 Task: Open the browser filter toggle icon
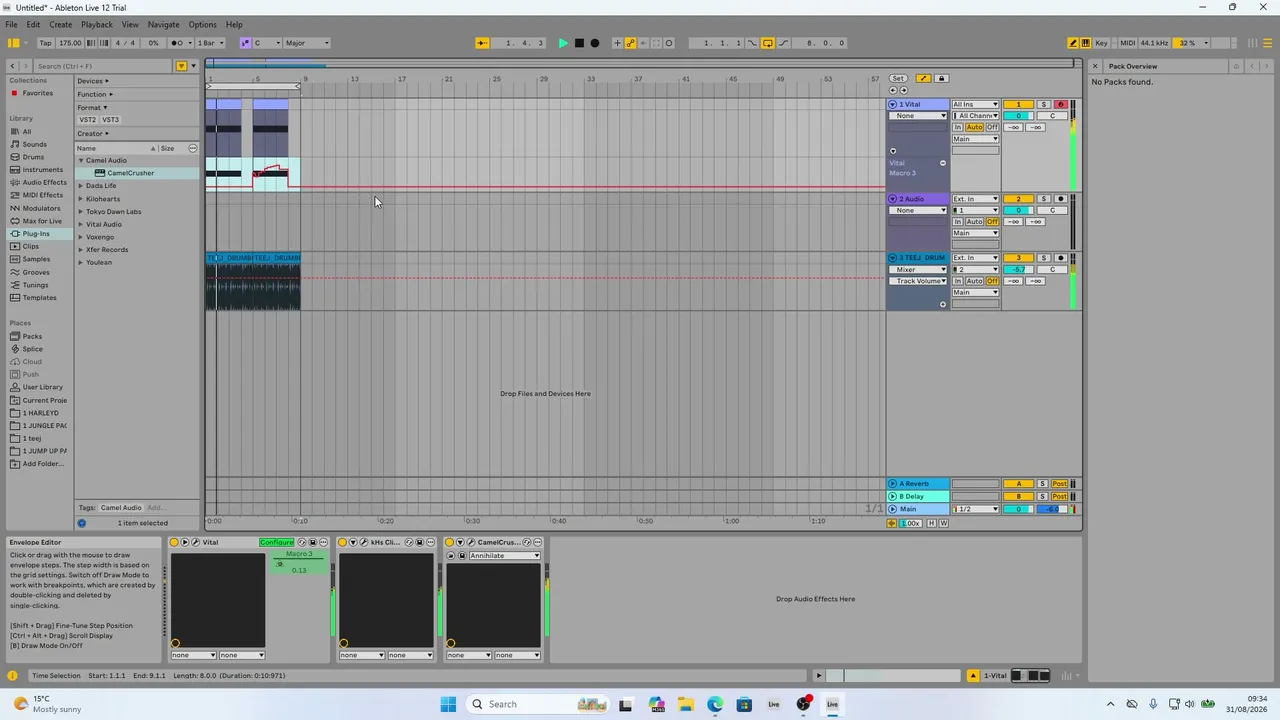(181, 66)
